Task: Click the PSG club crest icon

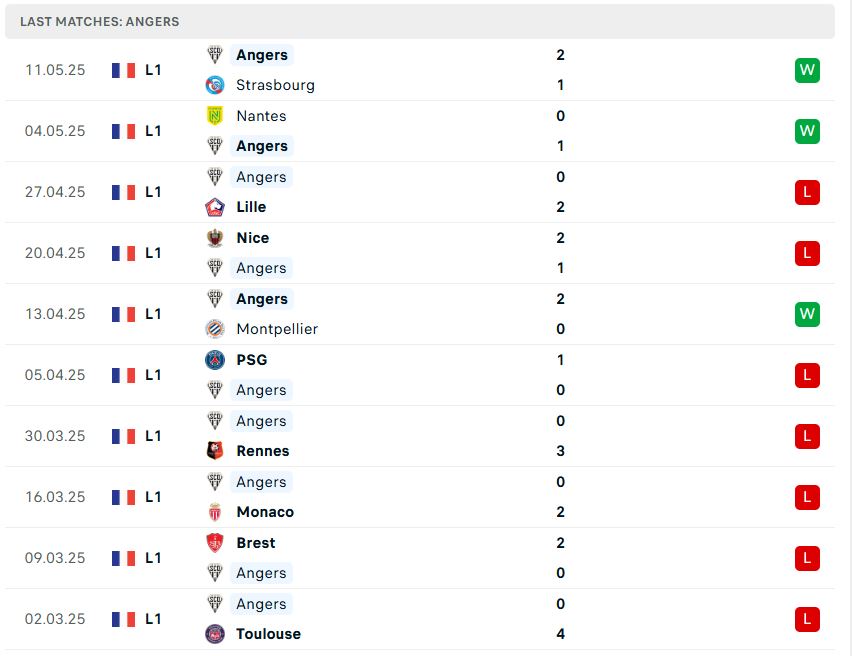Action: point(215,360)
